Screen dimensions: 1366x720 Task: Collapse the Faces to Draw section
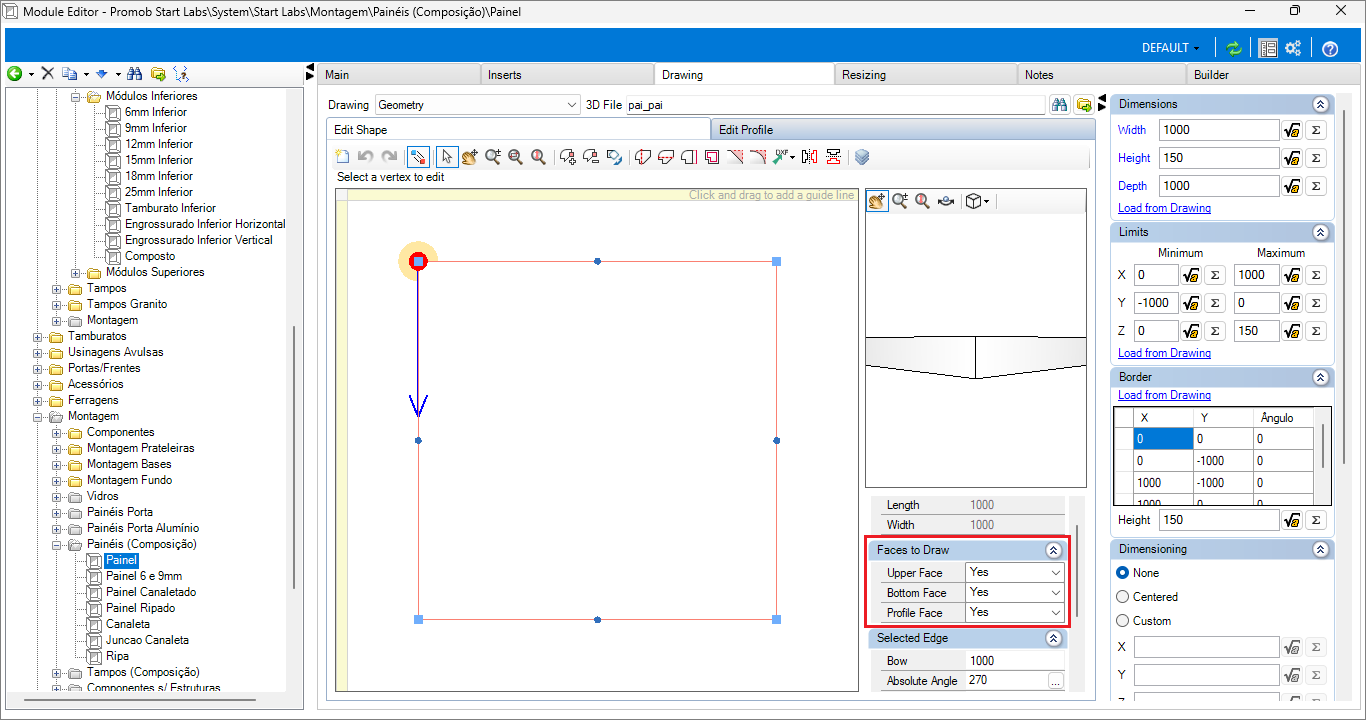click(1053, 550)
